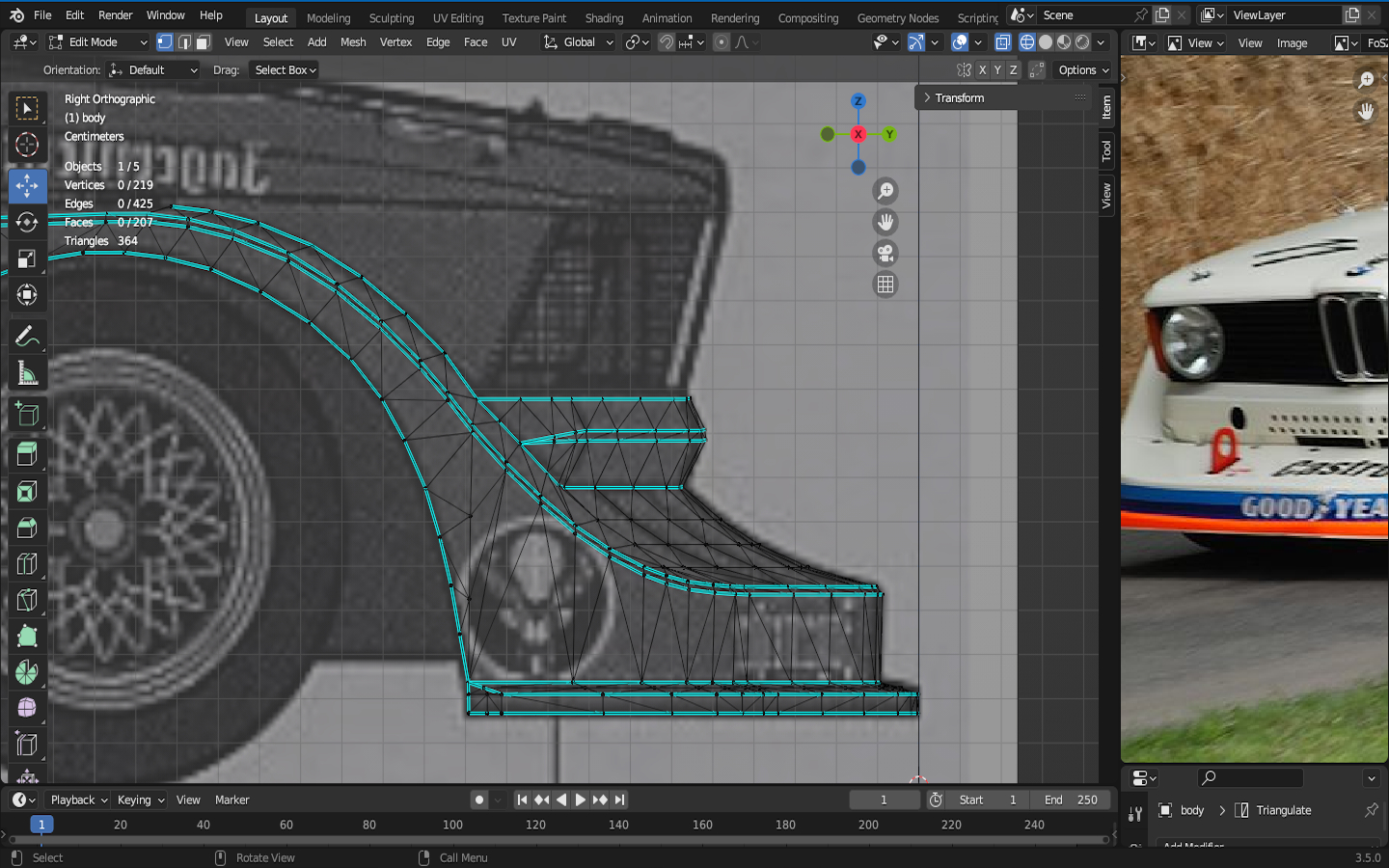1389x868 pixels.
Task: Switch to the Sculpting workspace tab
Action: tap(391, 18)
